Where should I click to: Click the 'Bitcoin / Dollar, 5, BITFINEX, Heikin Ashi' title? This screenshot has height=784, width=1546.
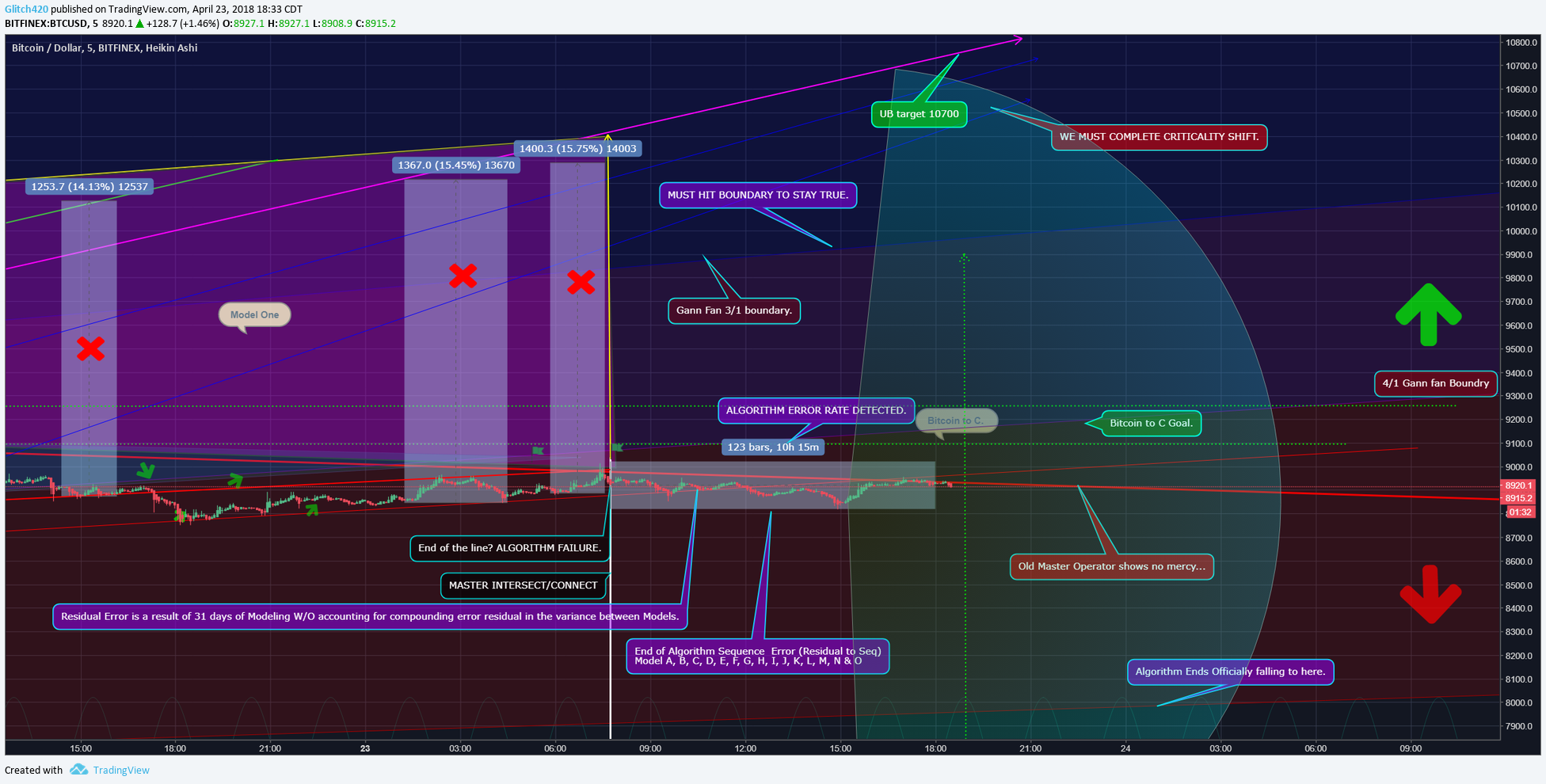pos(105,48)
